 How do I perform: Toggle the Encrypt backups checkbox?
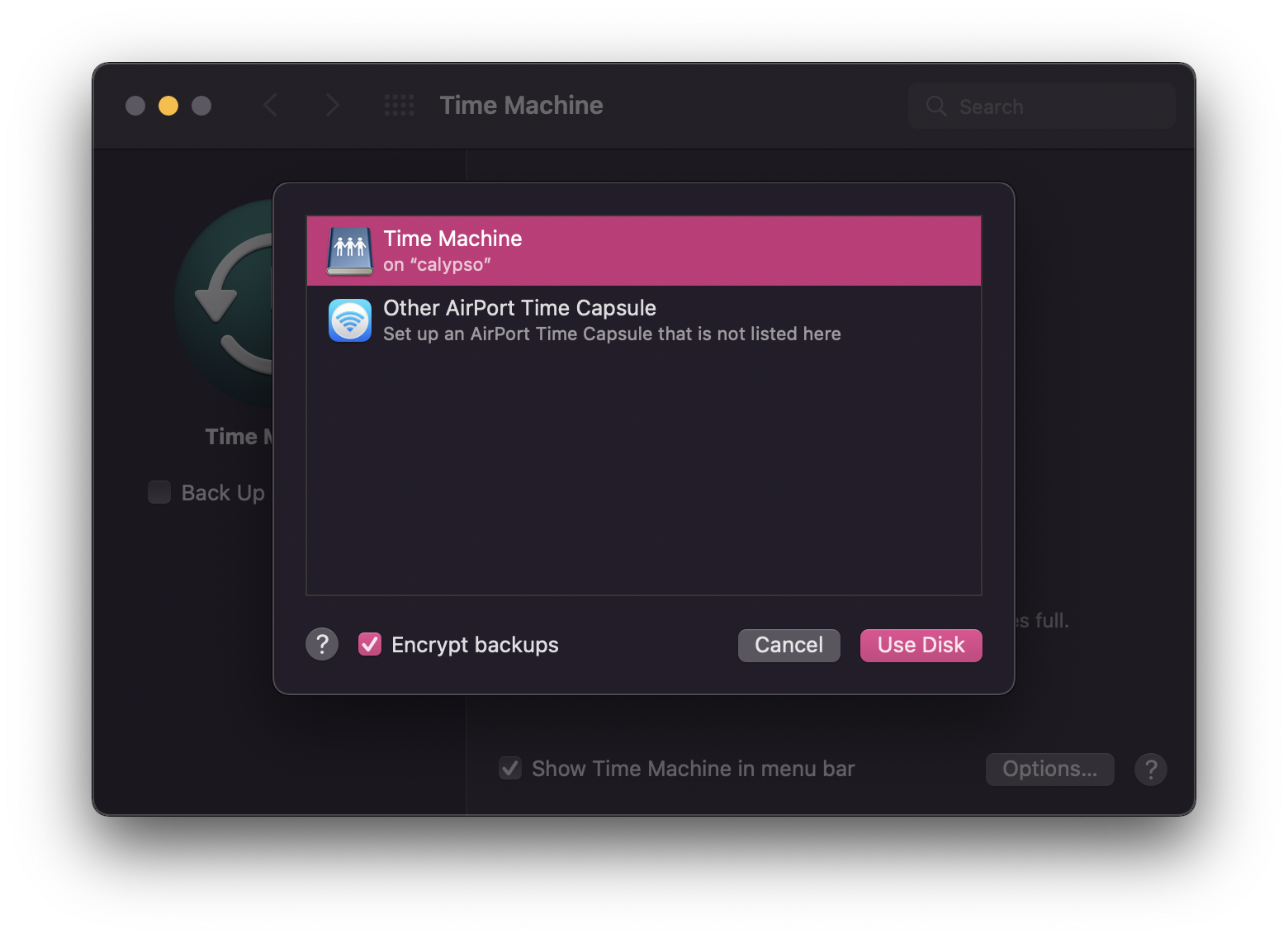370,644
